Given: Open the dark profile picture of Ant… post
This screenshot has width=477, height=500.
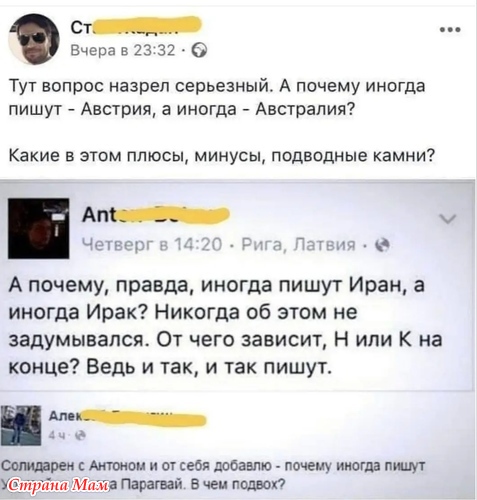Looking at the screenshot, I should click(x=39, y=229).
